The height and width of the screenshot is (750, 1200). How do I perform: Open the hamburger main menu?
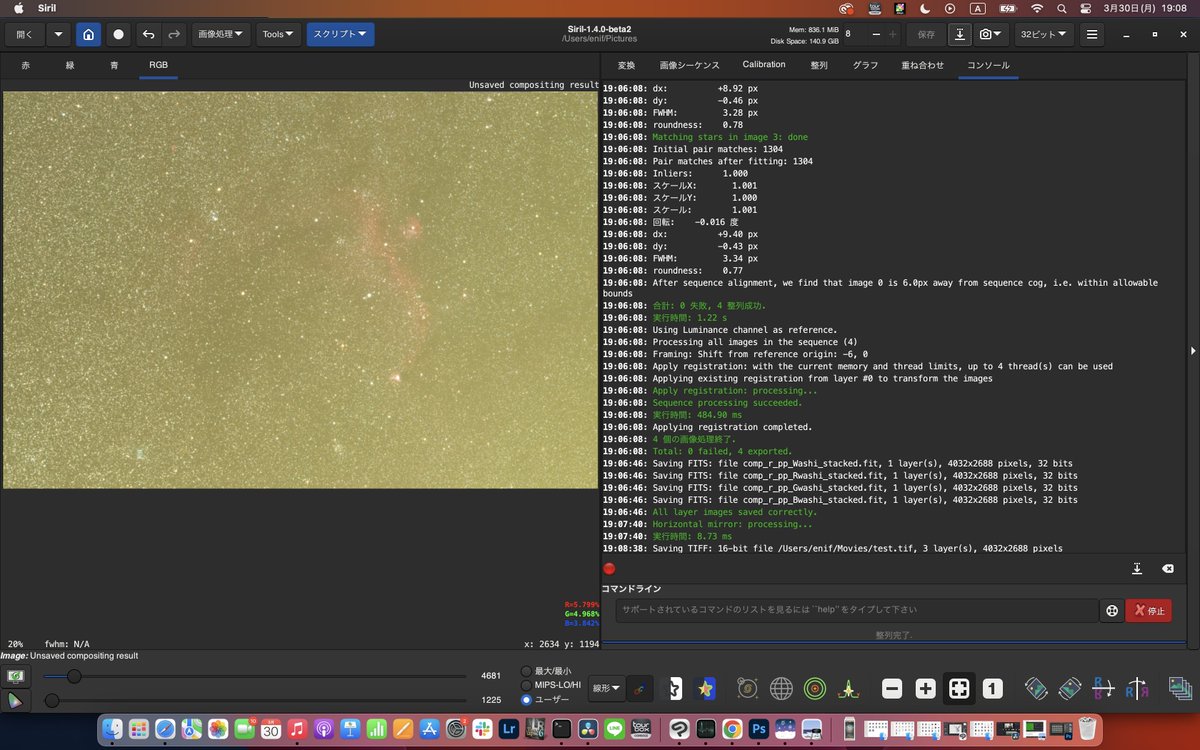pyautogui.click(x=1092, y=34)
